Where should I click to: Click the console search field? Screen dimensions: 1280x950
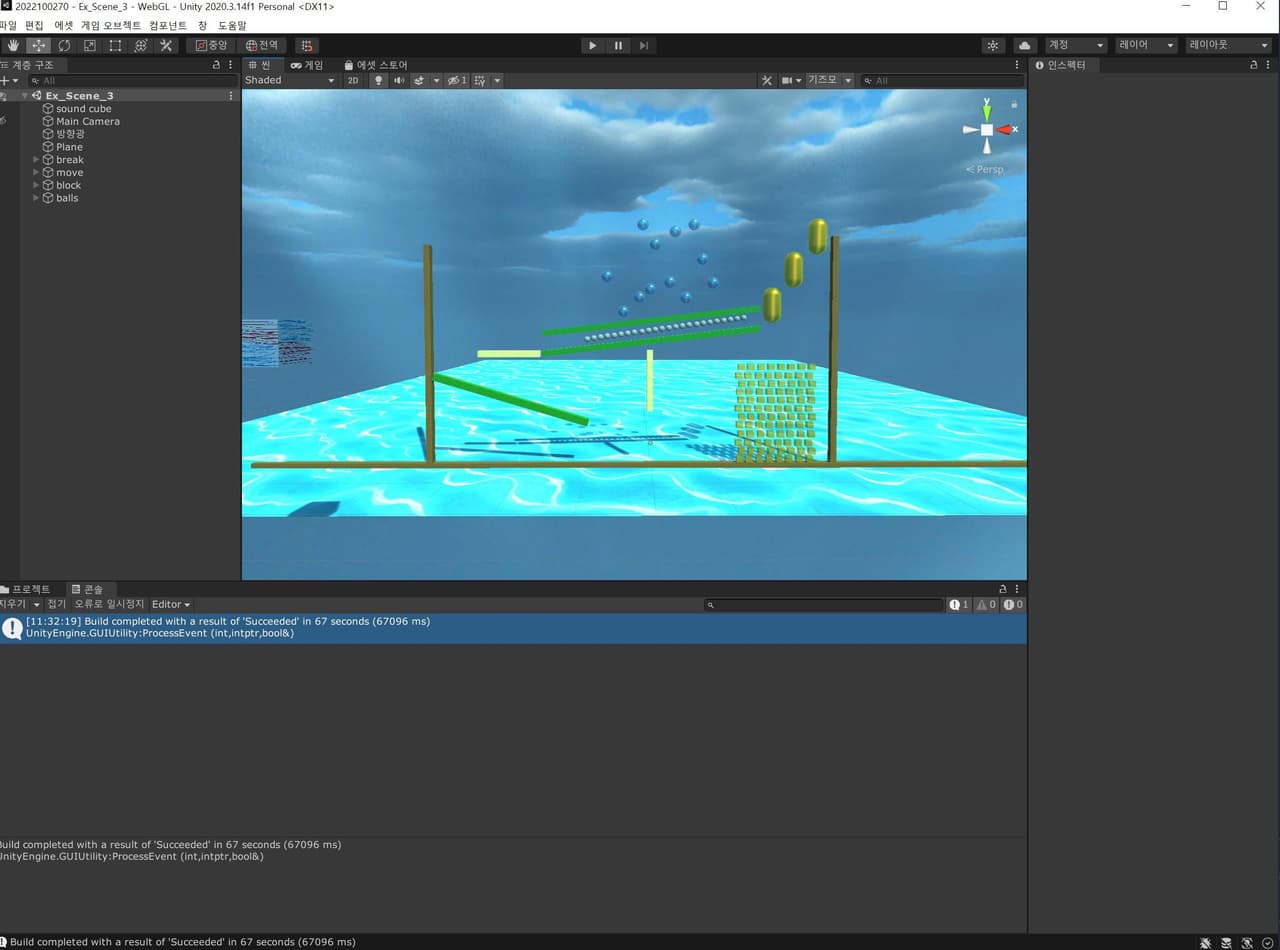tap(824, 605)
